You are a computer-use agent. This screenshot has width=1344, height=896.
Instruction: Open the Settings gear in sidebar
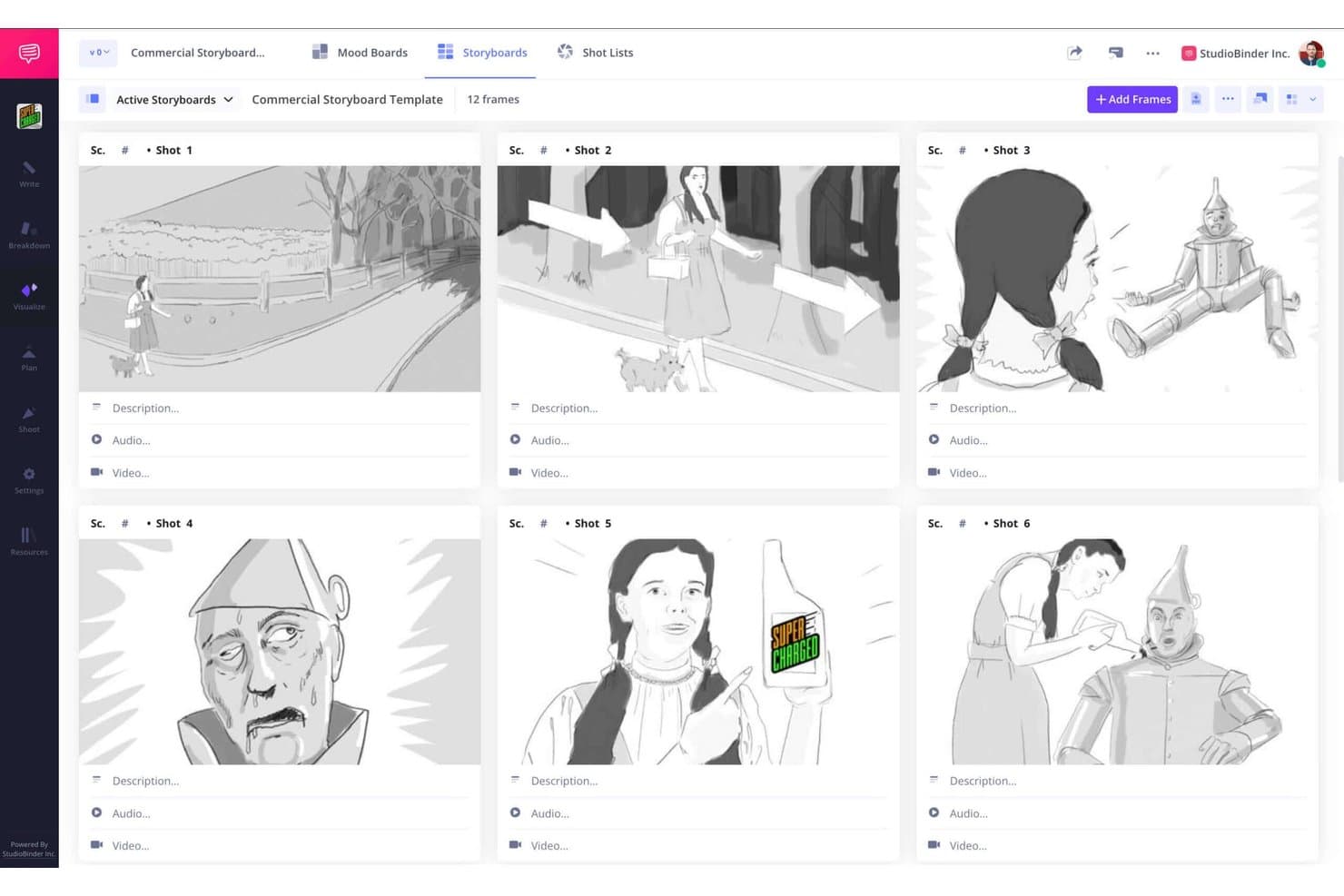point(29,480)
